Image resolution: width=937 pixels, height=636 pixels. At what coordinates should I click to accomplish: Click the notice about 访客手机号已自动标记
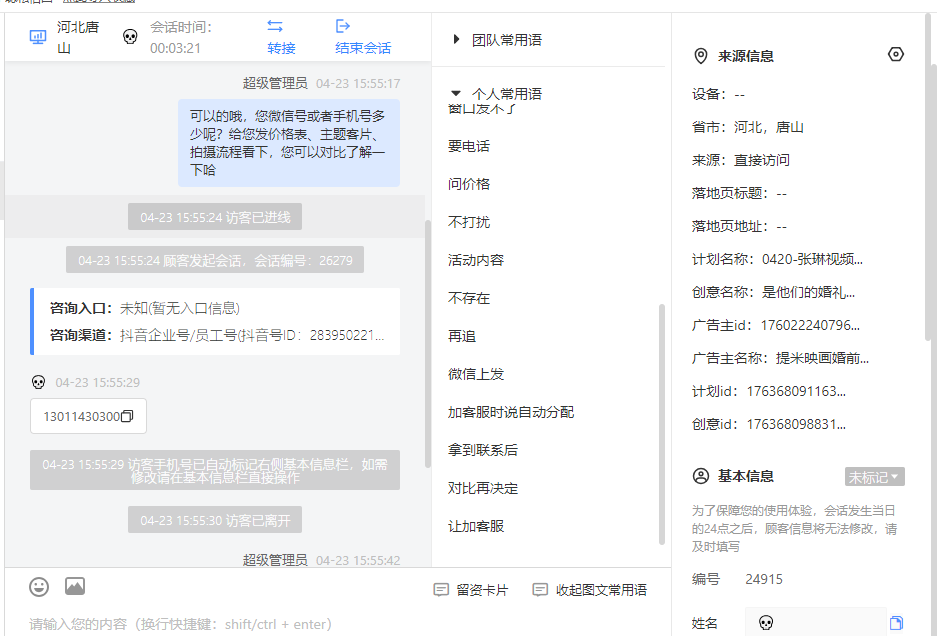pos(215,470)
